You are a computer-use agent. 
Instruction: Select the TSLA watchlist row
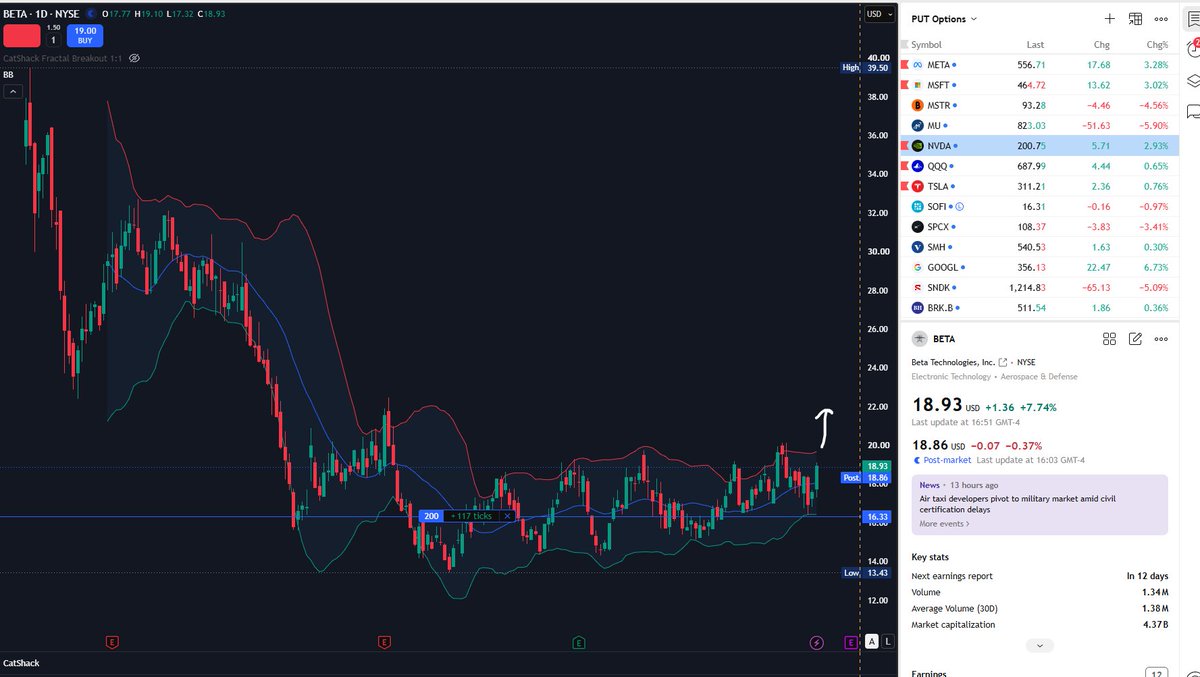tap(1040, 186)
